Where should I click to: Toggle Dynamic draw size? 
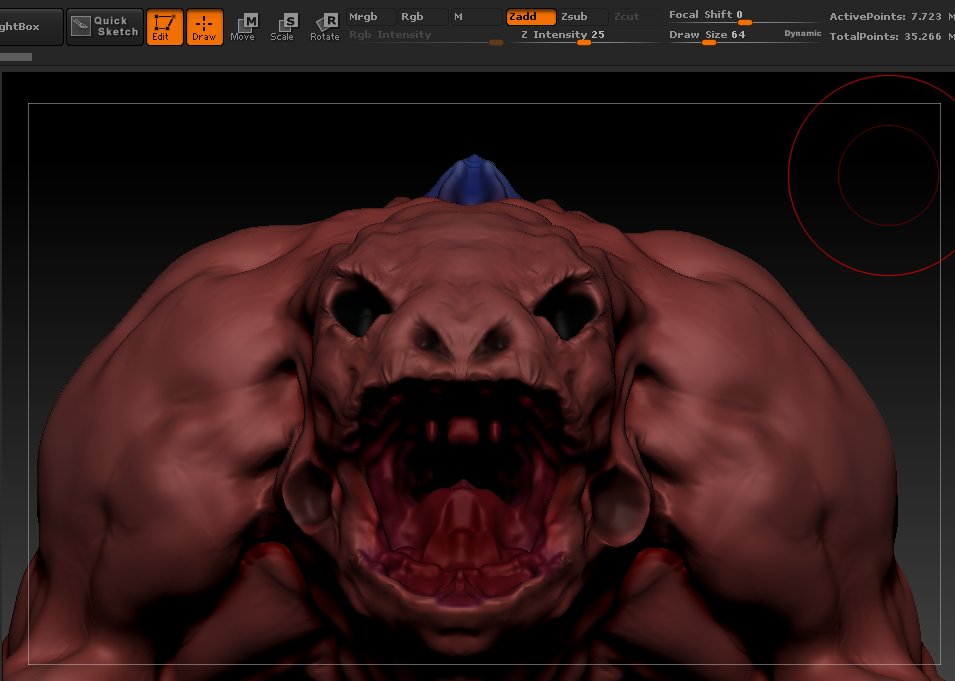click(803, 34)
